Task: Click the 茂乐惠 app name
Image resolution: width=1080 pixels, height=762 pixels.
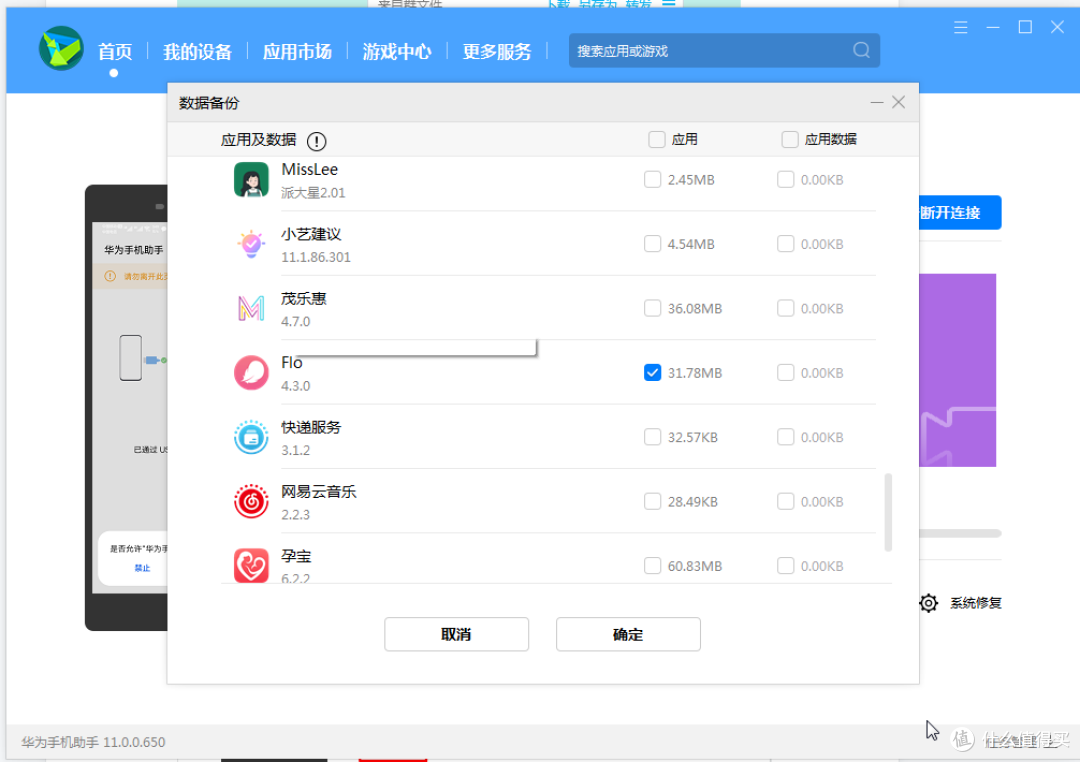Action: [304, 298]
